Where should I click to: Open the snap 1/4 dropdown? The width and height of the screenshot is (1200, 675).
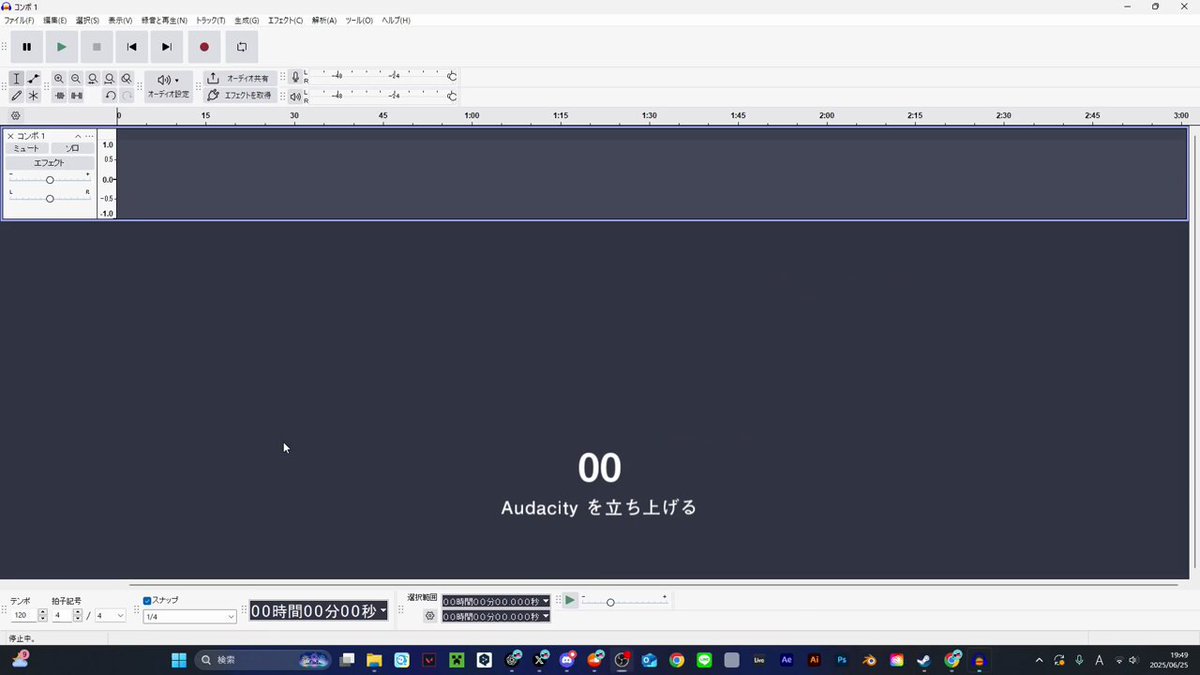[x=190, y=617]
